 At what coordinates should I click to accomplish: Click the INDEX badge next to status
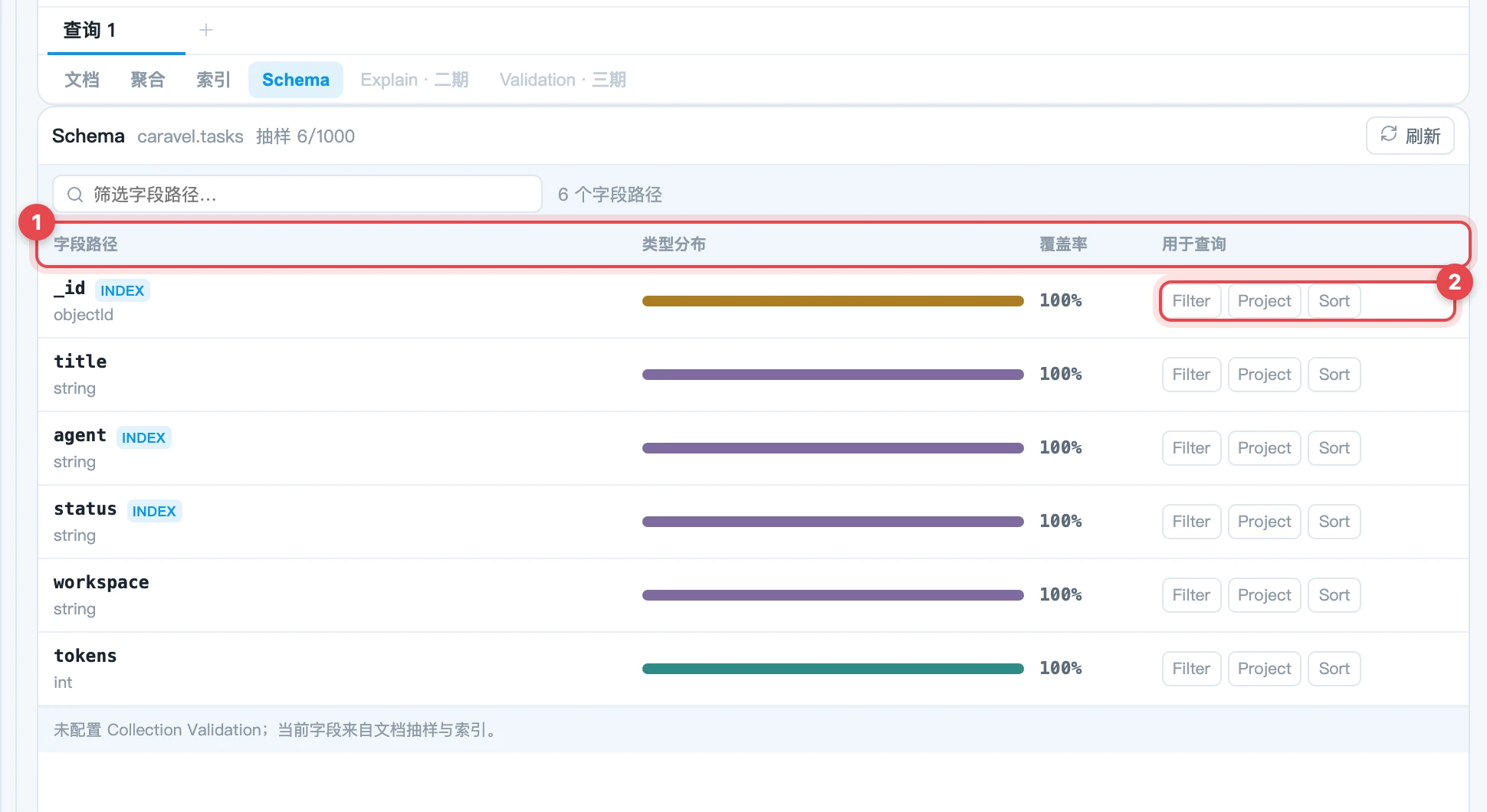pyautogui.click(x=154, y=511)
